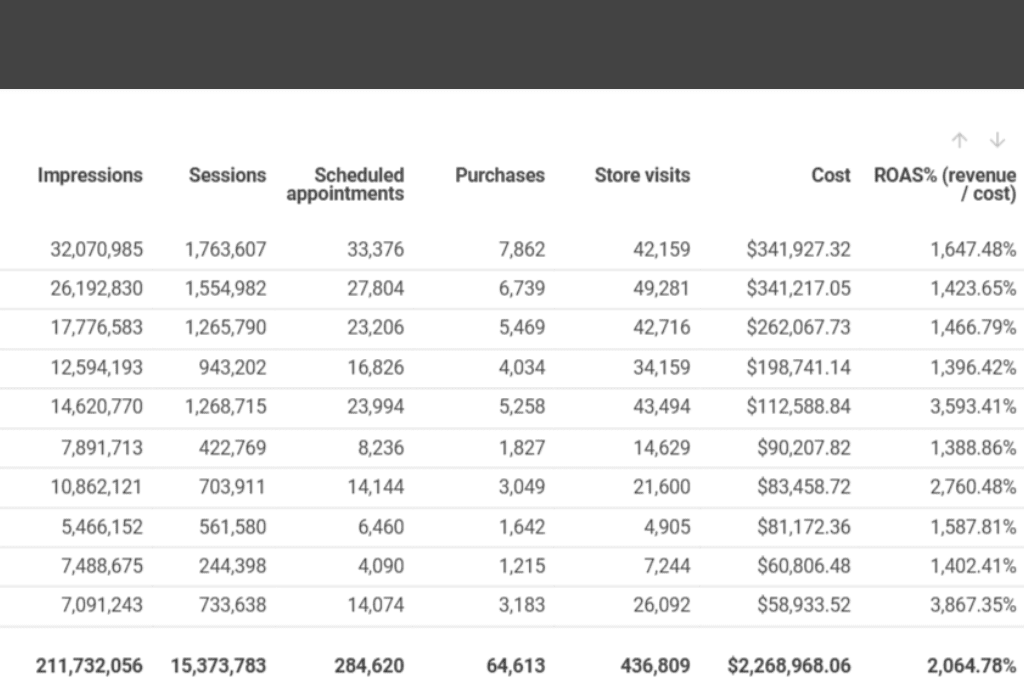
Task: Click Scheduled appointments column header
Action: [345, 184]
